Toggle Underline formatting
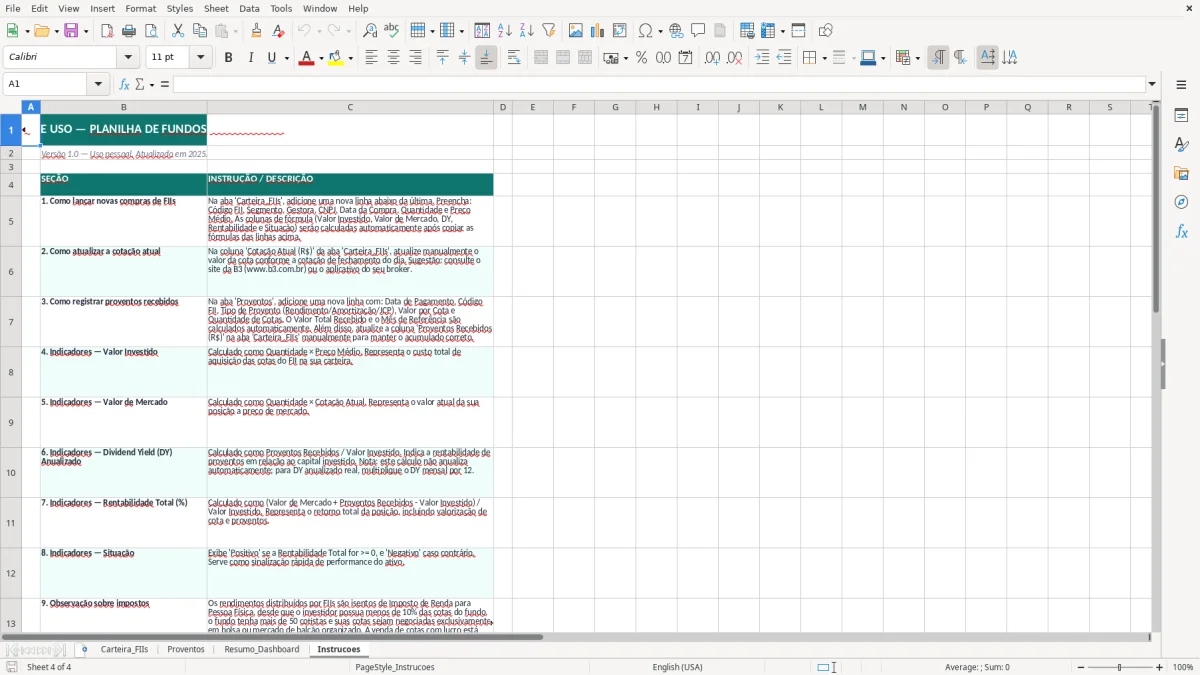1200x675 pixels. point(271,58)
